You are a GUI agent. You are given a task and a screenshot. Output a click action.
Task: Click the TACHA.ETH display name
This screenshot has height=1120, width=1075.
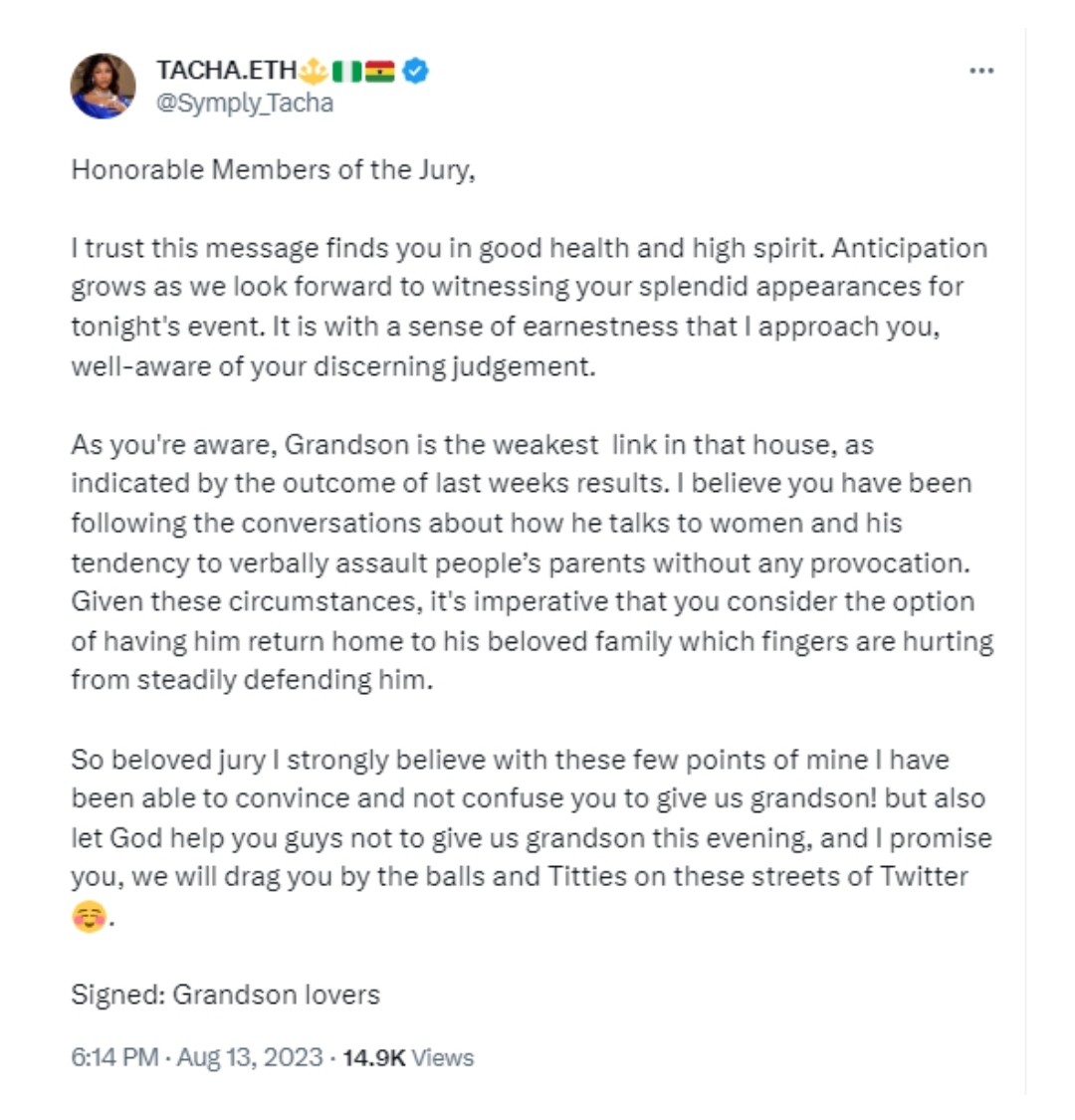pos(226,70)
